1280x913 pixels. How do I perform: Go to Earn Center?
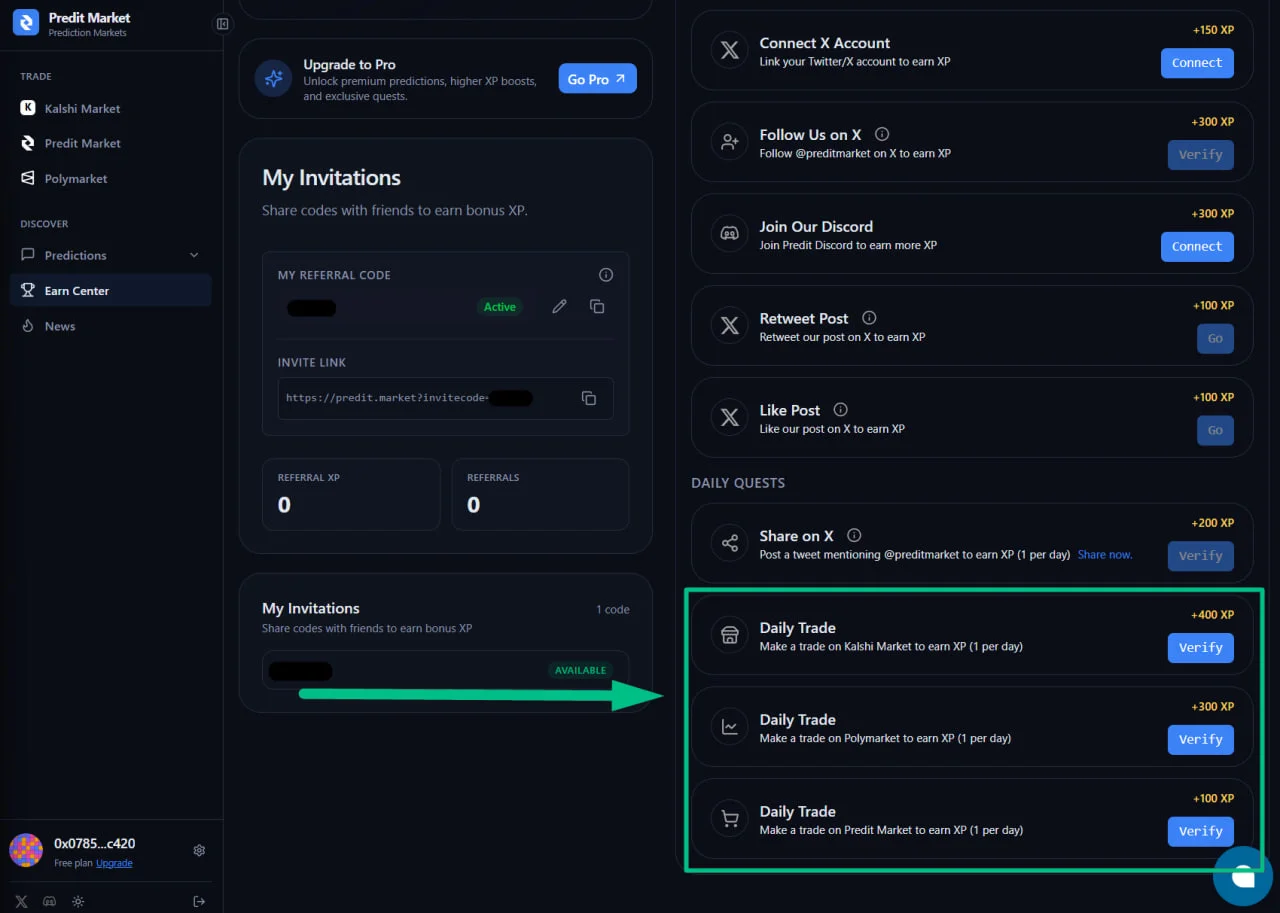[x=111, y=290]
